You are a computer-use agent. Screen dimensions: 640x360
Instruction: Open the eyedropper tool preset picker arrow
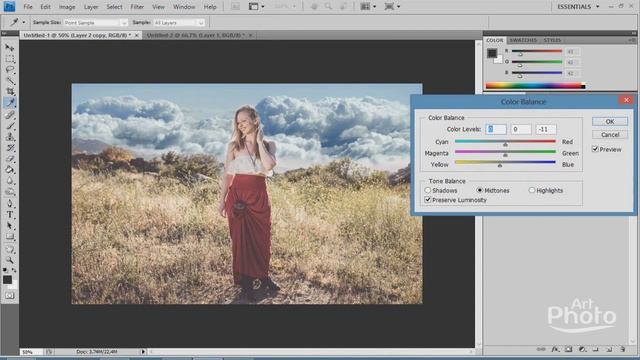tap(24, 22)
